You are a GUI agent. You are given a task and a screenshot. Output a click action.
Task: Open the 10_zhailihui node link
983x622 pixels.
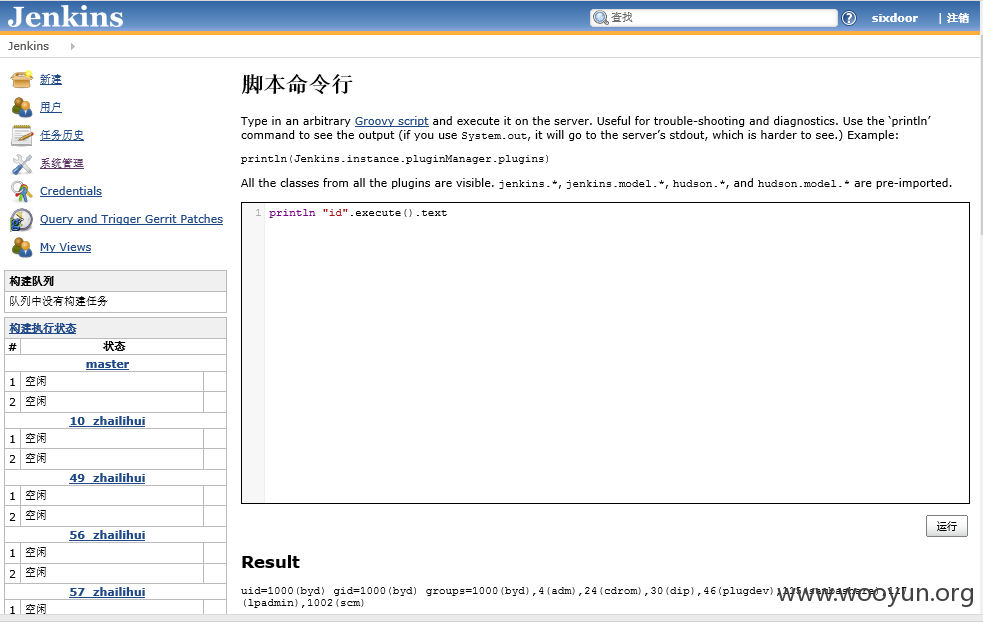click(107, 421)
